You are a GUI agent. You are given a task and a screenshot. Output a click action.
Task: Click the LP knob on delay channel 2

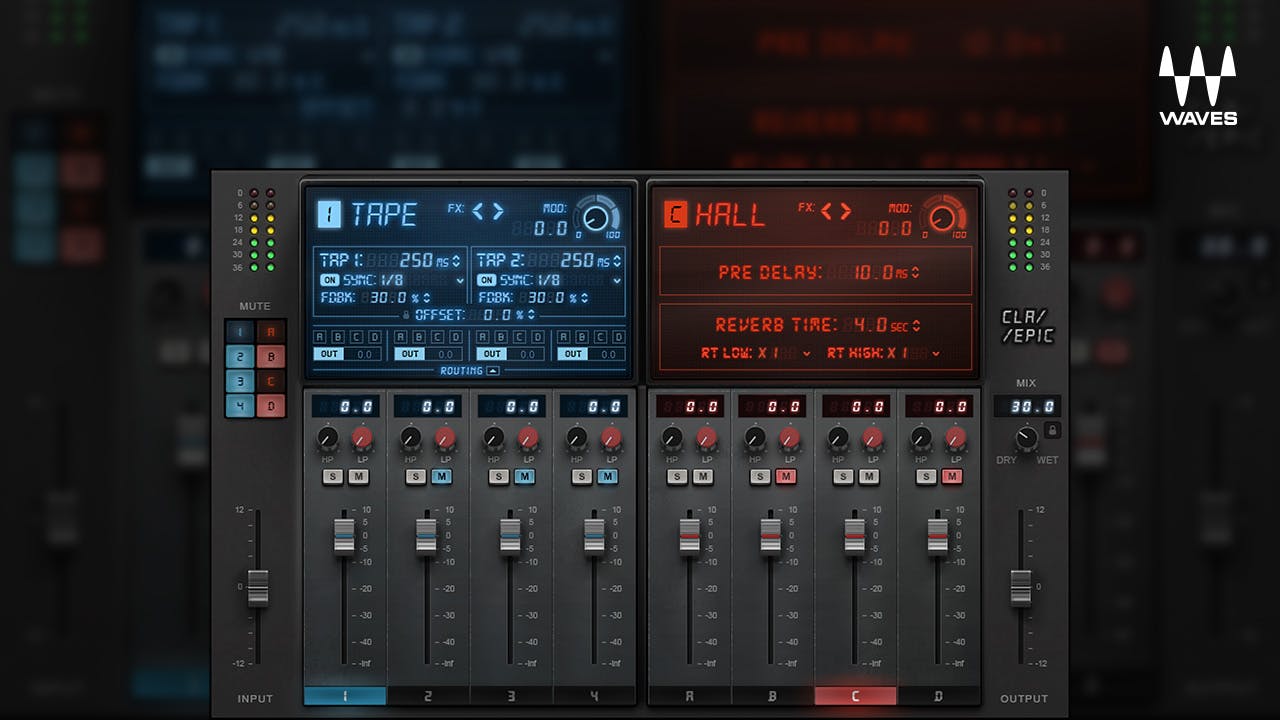[445, 437]
